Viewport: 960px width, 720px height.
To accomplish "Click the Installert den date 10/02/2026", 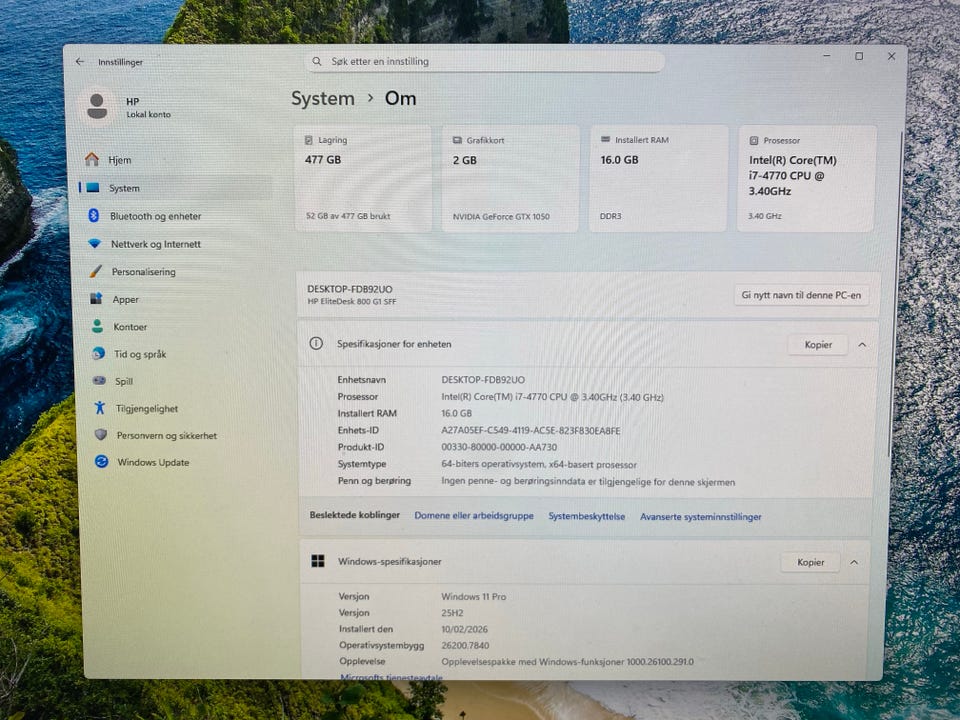I will tap(464, 629).
